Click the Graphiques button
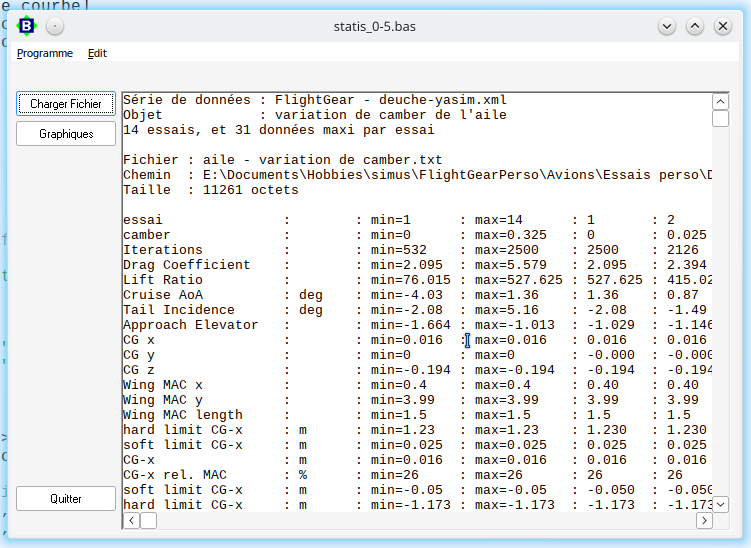The height and width of the screenshot is (548, 751). click(66, 134)
